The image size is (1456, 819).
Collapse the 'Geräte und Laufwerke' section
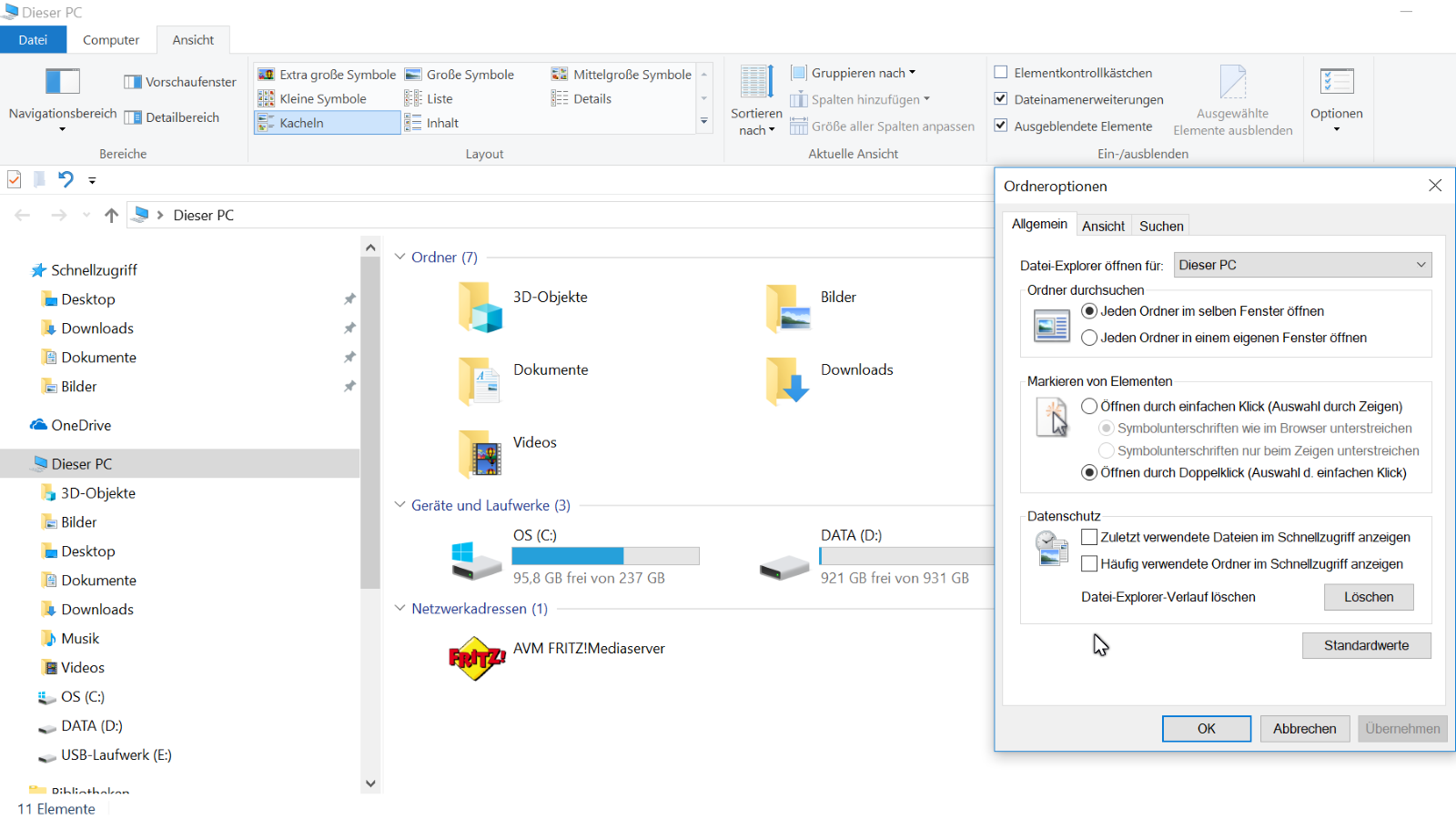coord(400,505)
